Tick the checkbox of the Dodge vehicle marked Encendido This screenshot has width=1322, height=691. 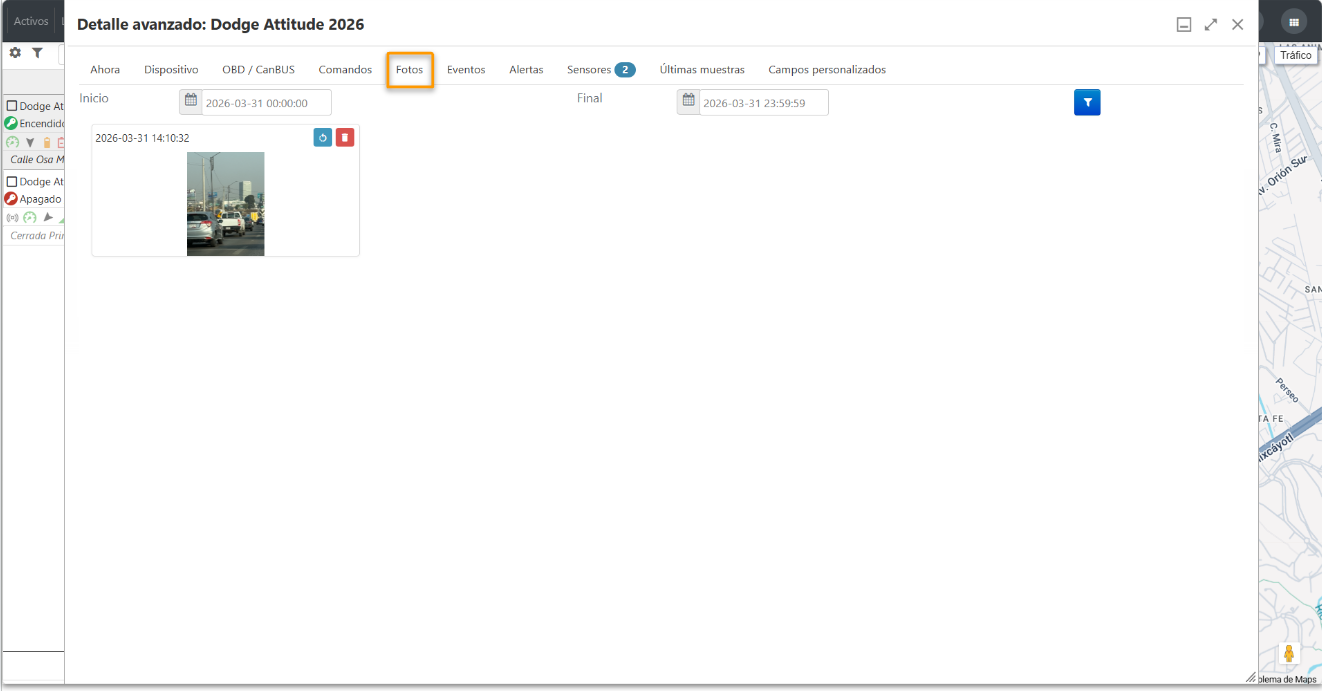[12, 106]
